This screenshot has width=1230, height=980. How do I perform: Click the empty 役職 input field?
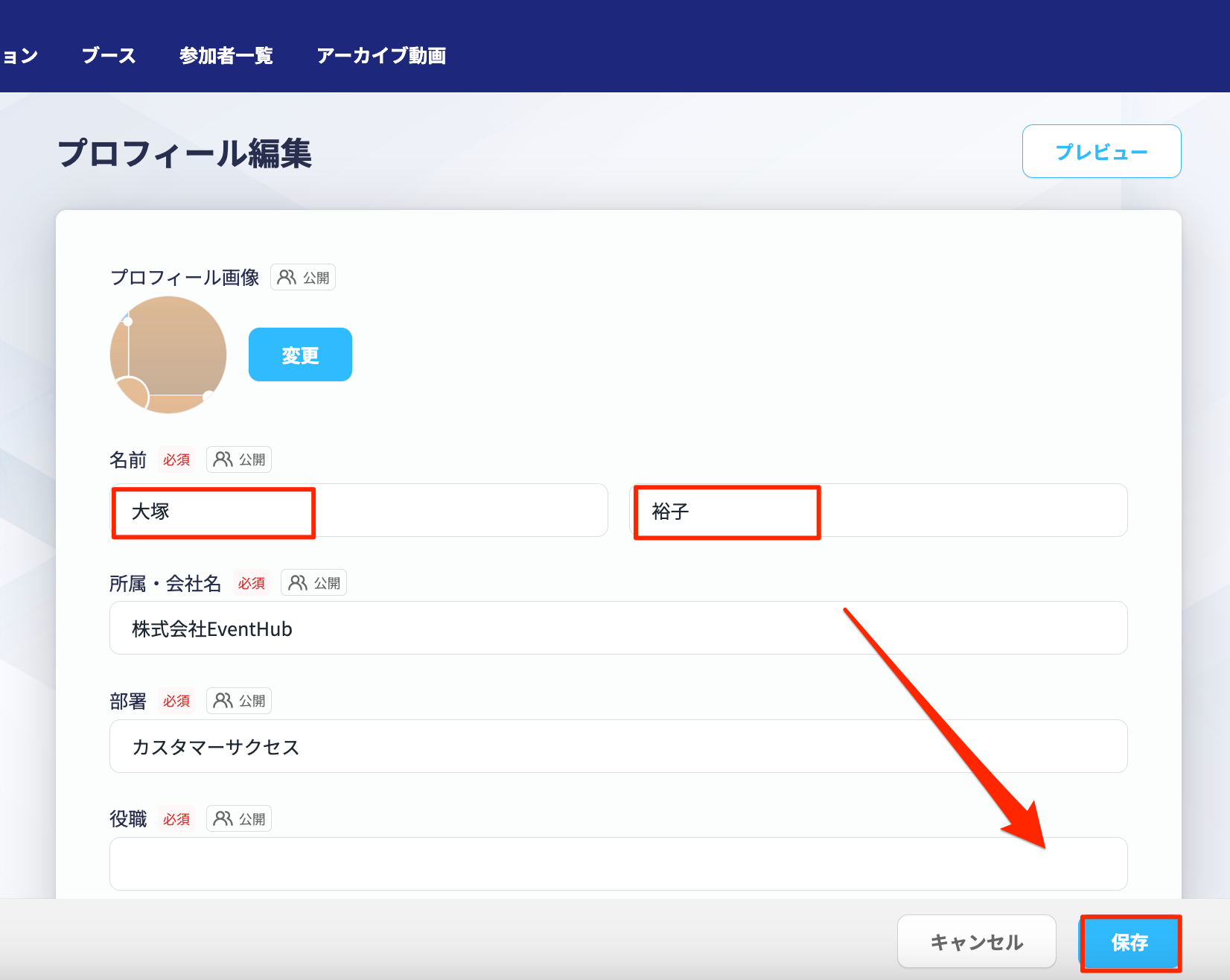coord(618,864)
